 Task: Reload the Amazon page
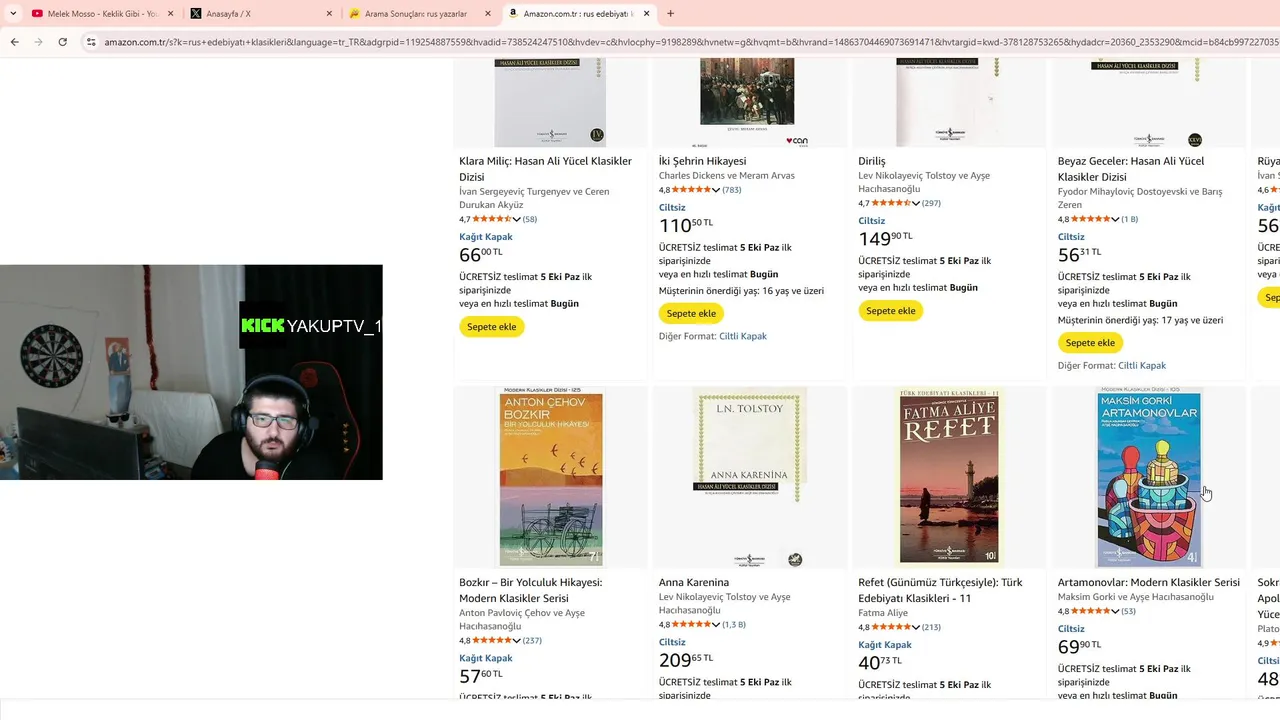click(x=62, y=42)
